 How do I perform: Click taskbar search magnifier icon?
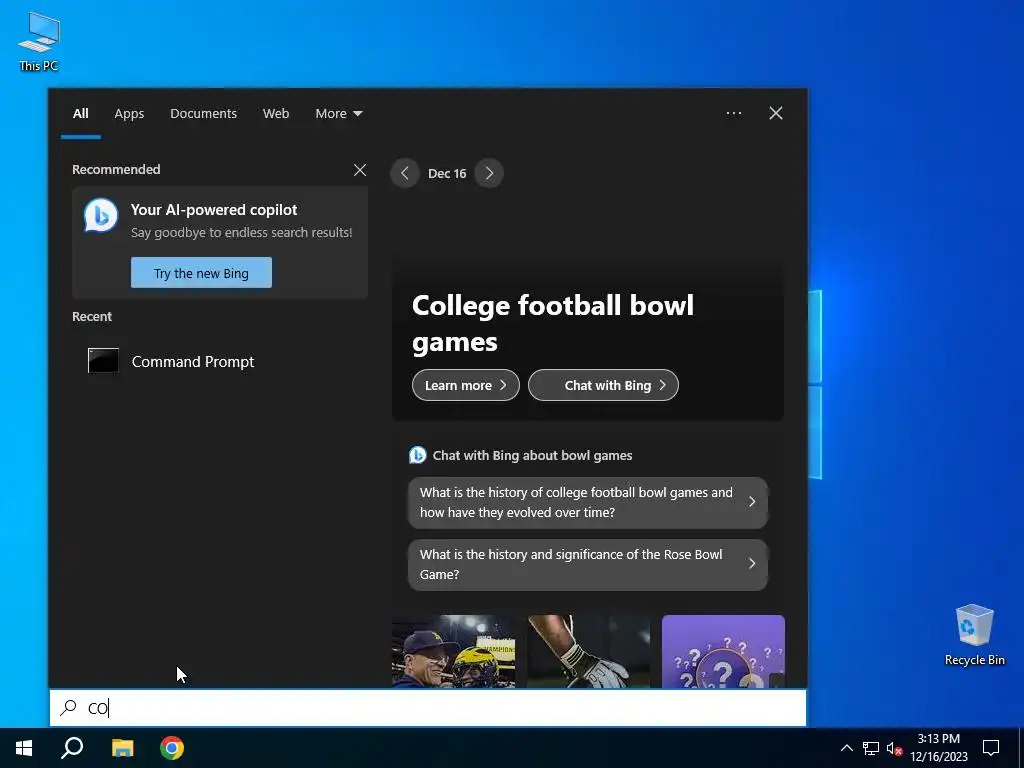click(x=72, y=748)
